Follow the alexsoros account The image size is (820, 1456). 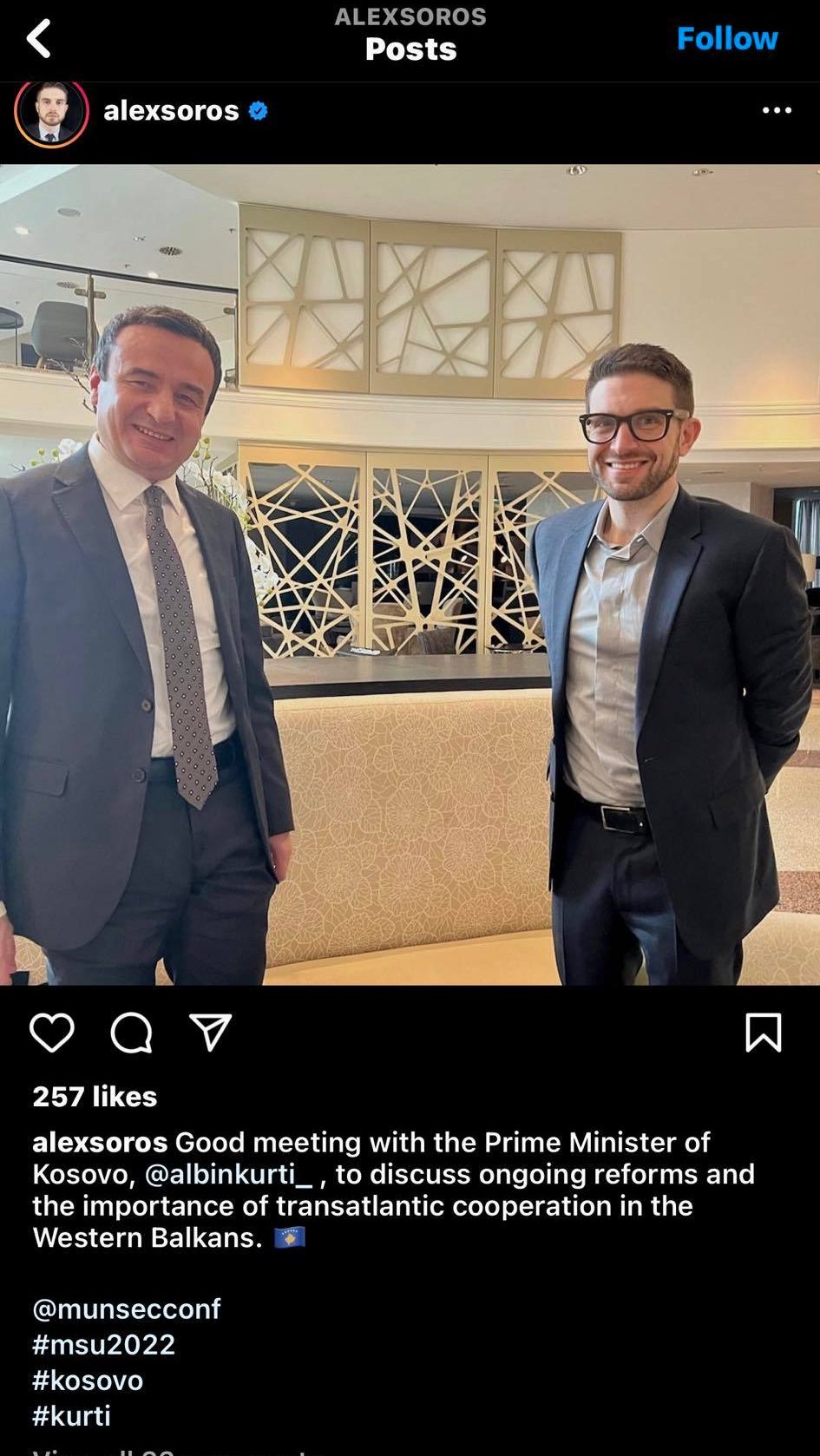pos(727,38)
